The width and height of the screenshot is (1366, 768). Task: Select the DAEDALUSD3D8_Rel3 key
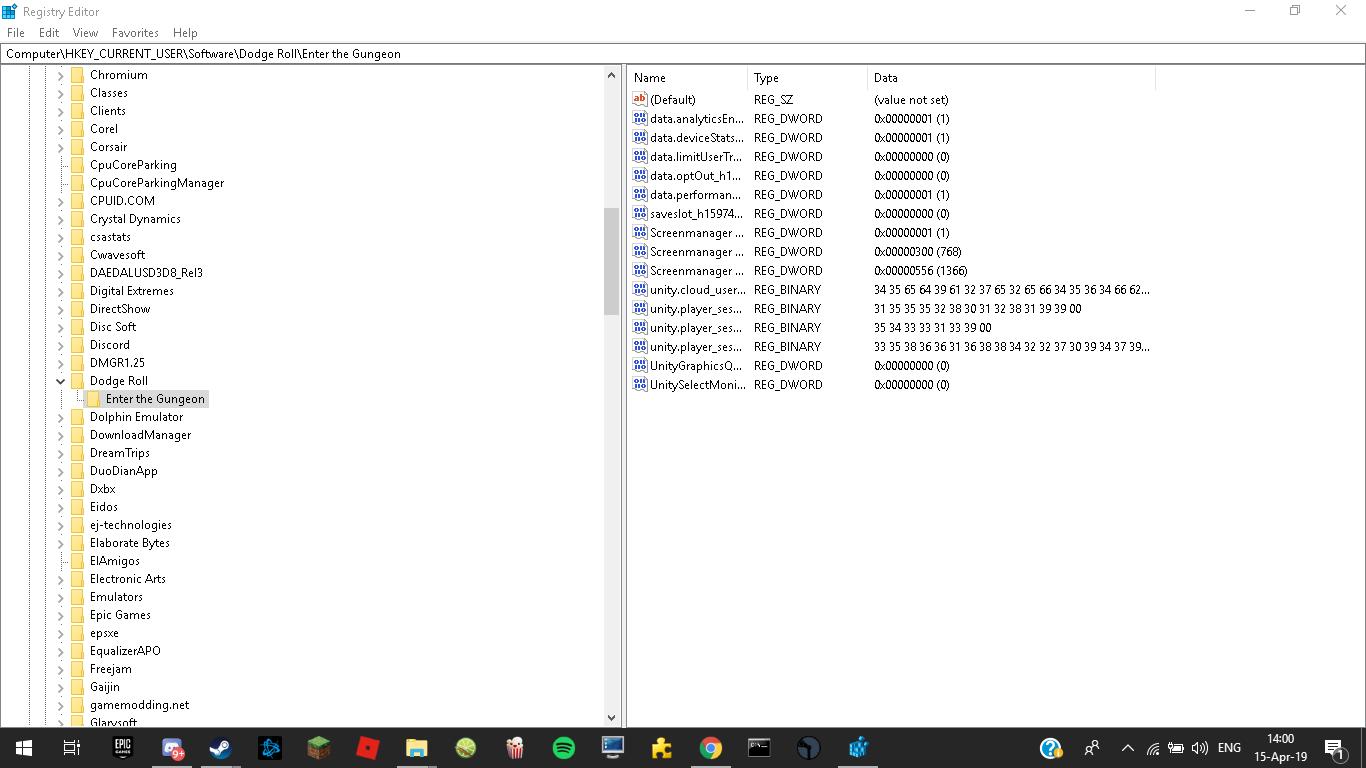coord(146,273)
